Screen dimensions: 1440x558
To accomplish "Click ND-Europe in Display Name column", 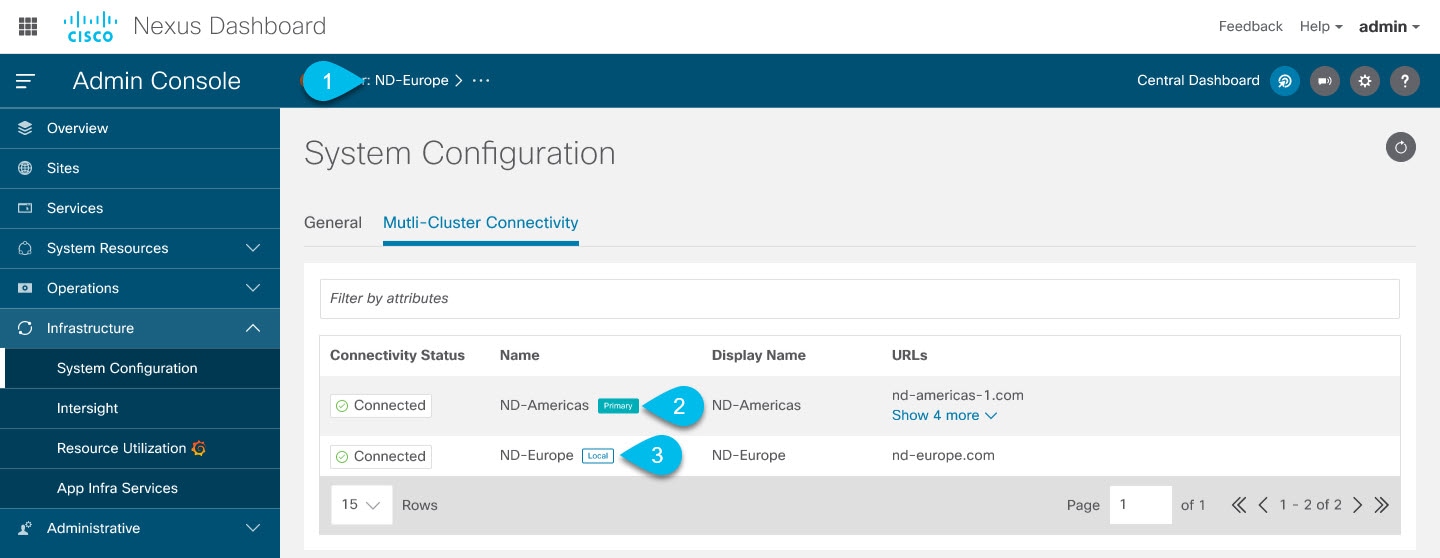I will (x=748, y=455).
